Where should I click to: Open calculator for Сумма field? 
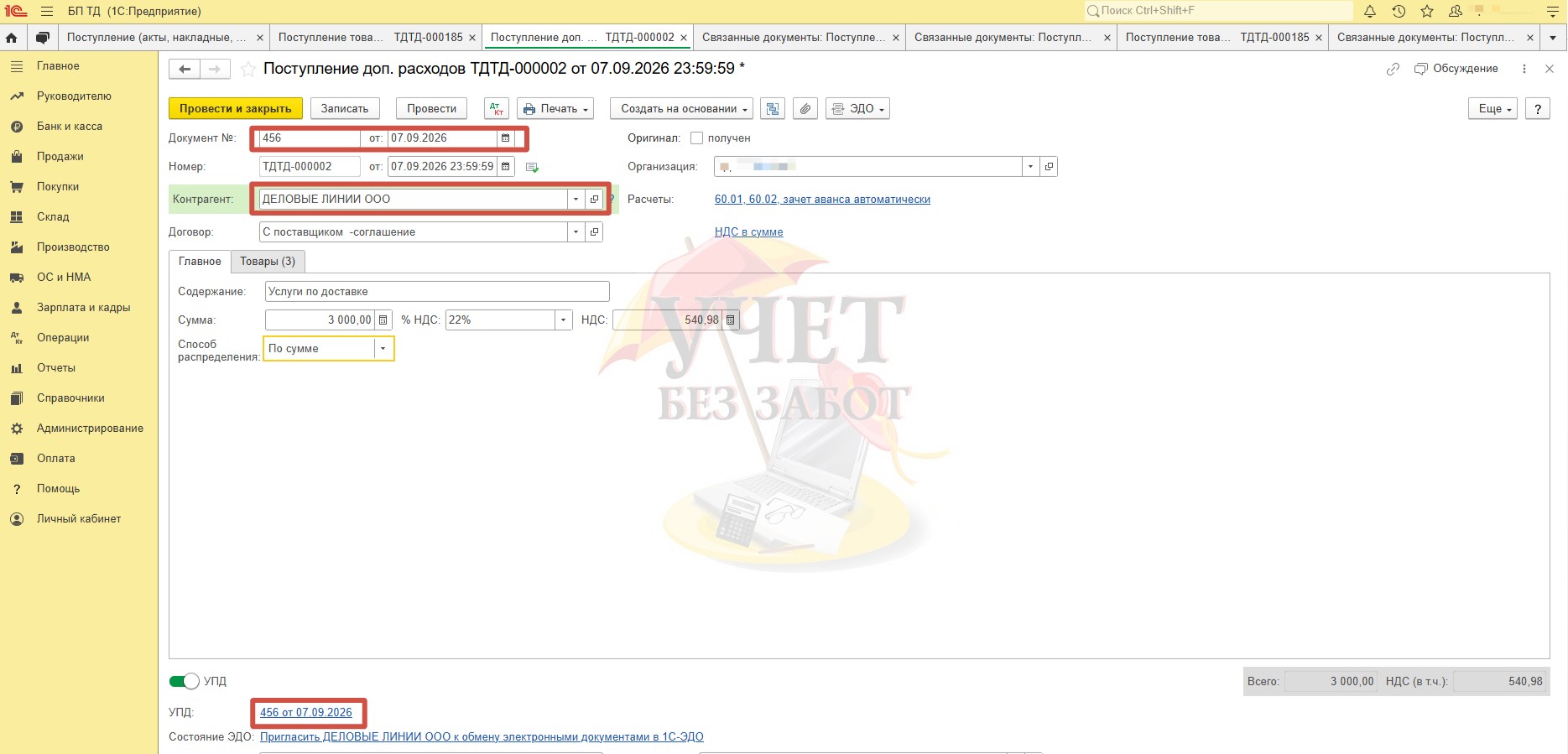[383, 320]
